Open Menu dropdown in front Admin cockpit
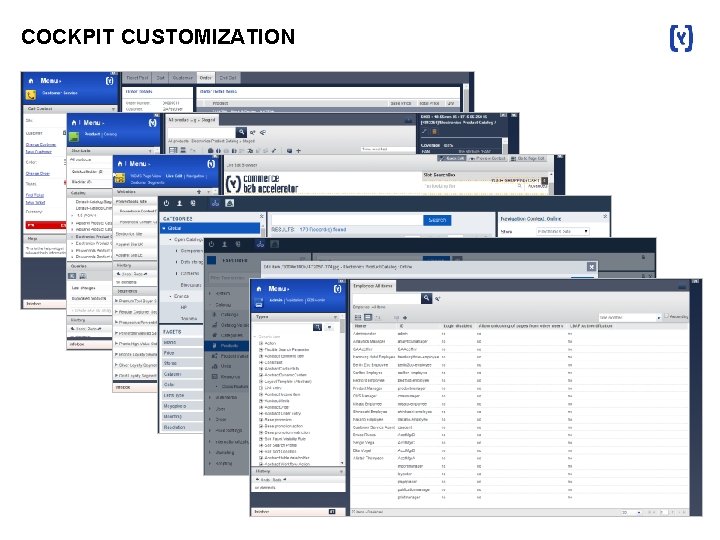This screenshot has height=540, width=720. 279,289
